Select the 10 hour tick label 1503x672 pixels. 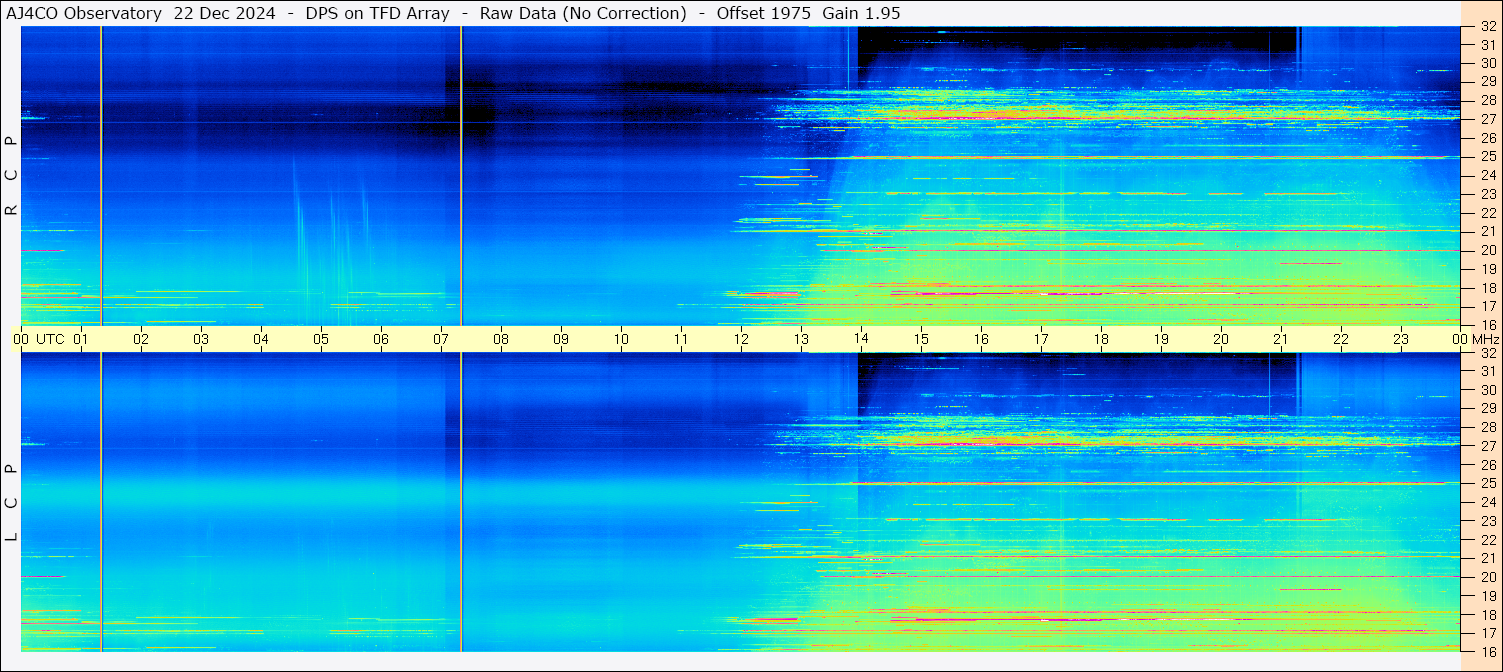[621, 339]
